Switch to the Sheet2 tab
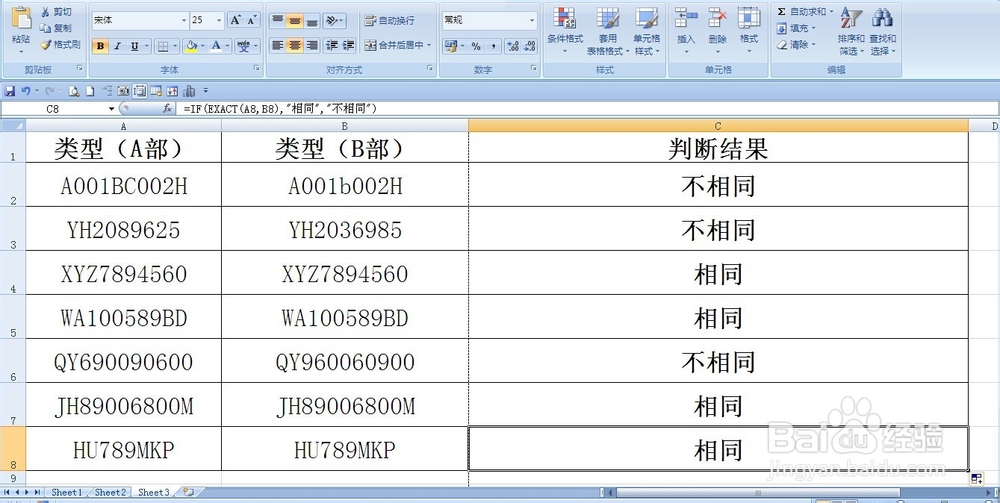Viewport: 1000px width, 503px height. tap(110, 492)
